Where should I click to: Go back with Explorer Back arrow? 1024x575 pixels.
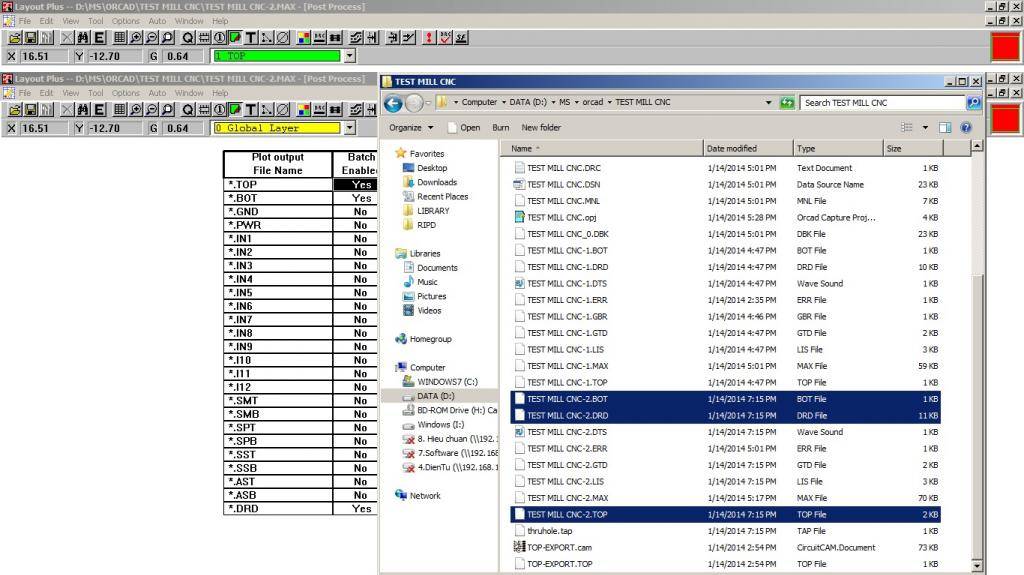tap(393, 103)
